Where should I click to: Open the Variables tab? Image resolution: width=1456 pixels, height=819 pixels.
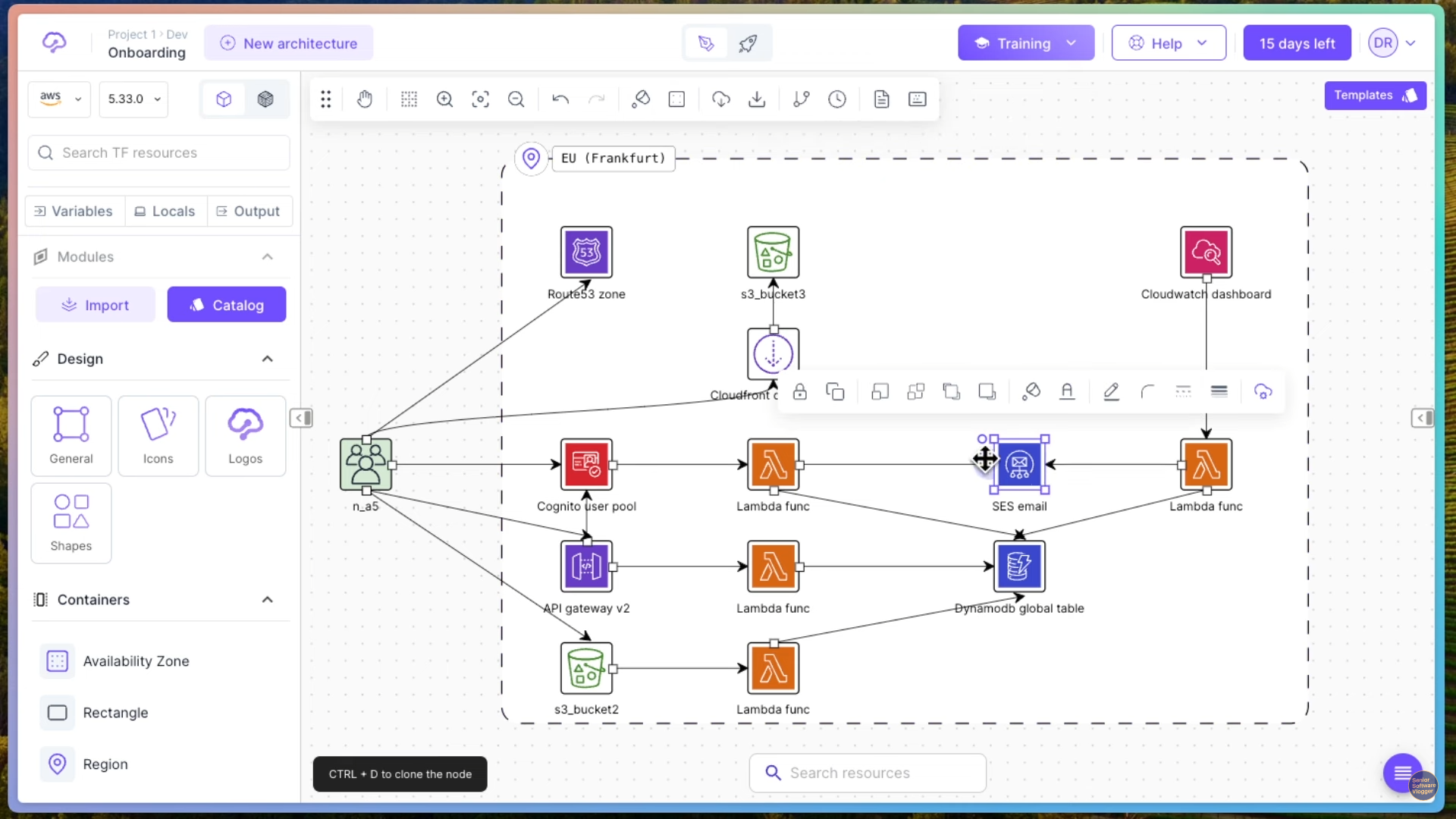pos(74,211)
